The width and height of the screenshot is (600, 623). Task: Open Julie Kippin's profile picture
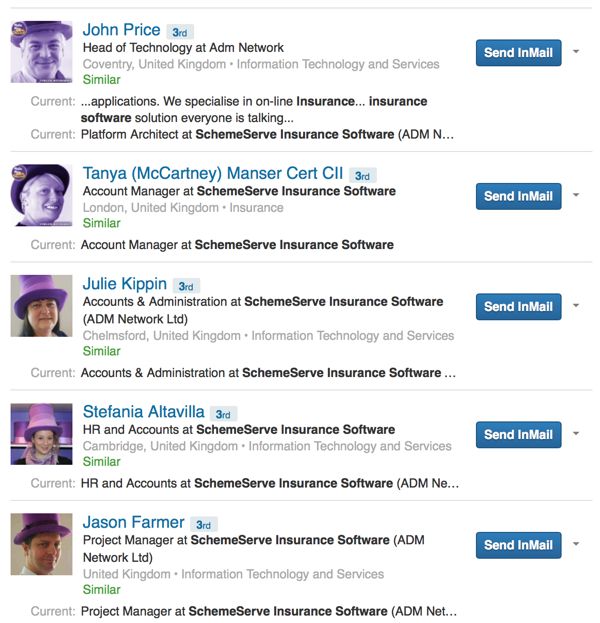pyautogui.click(x=41, y=306)
